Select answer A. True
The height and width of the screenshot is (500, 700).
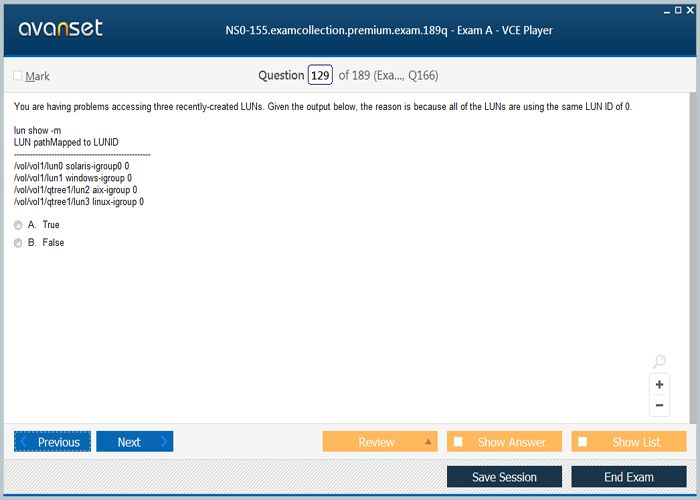pyautogui.click(x=18, y=225)
